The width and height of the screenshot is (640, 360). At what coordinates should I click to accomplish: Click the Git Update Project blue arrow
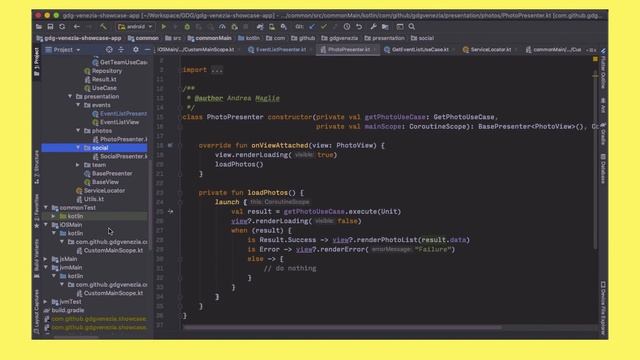(312, 27)
